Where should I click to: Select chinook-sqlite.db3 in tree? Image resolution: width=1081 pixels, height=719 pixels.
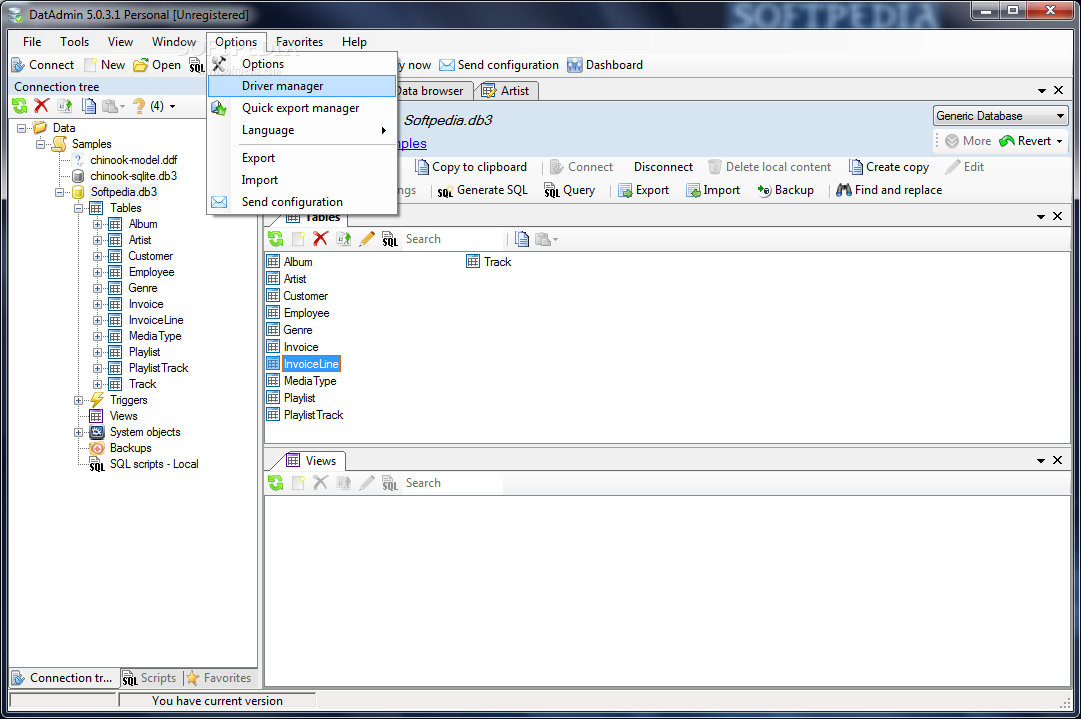pos(125,176)
